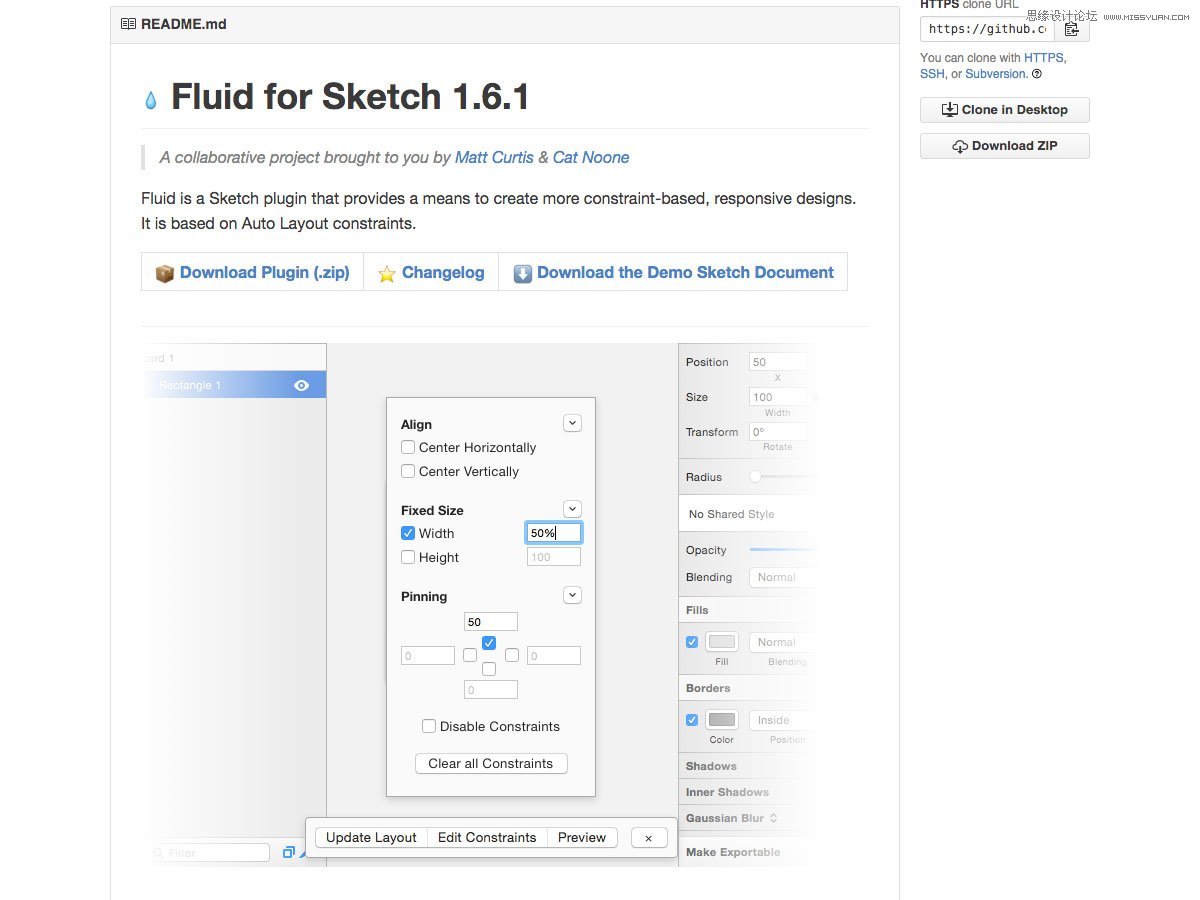Adjust the Radius slider handle

pyautogui.click(x=755, y=477)
